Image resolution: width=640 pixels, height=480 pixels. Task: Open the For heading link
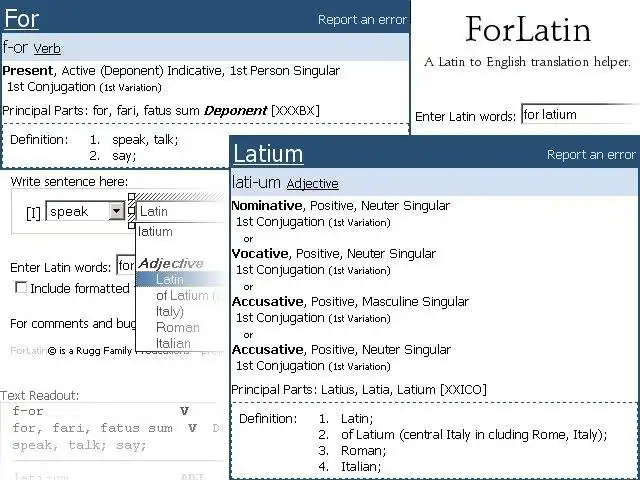coord(22,19)
